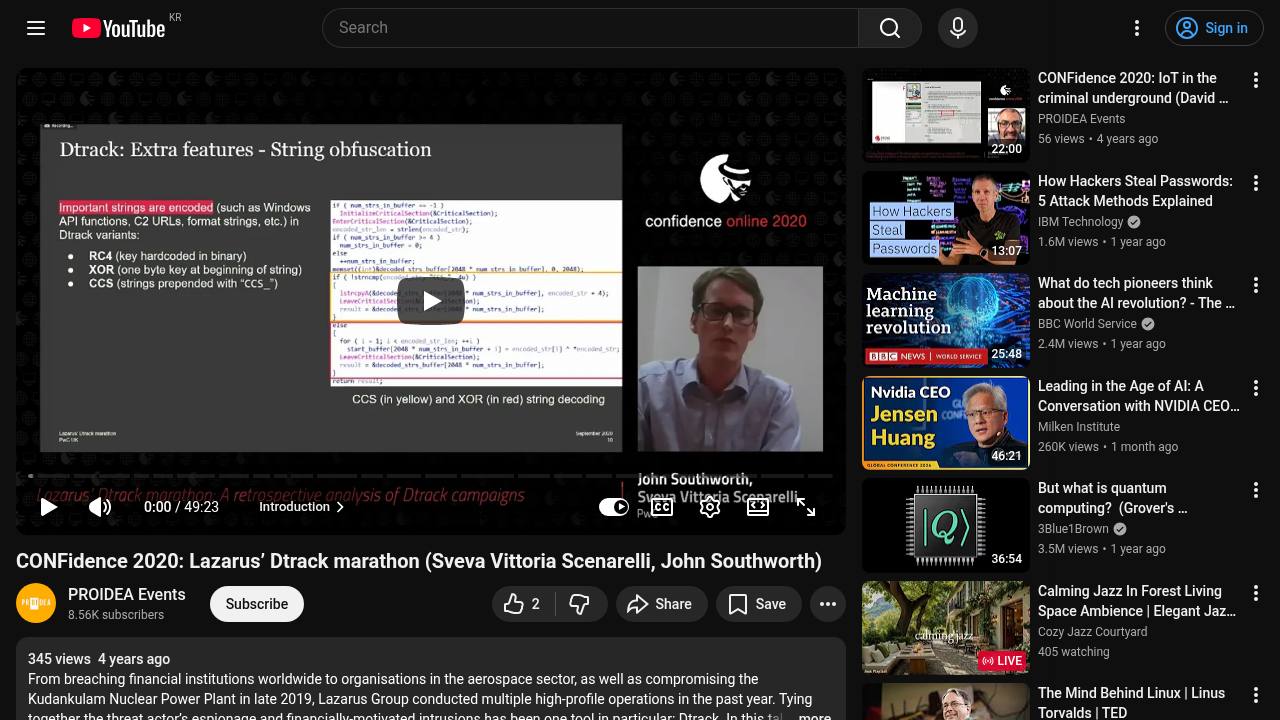Viewport: 1280px width, 720px height.
Task: Open BBC World Service channel
Action: click(1087, 324)
